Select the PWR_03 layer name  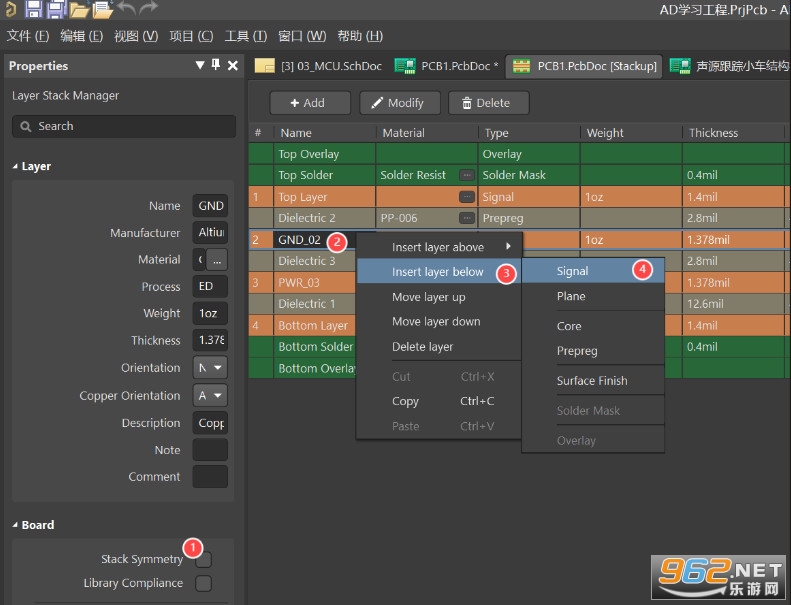[x=299, y=283]
